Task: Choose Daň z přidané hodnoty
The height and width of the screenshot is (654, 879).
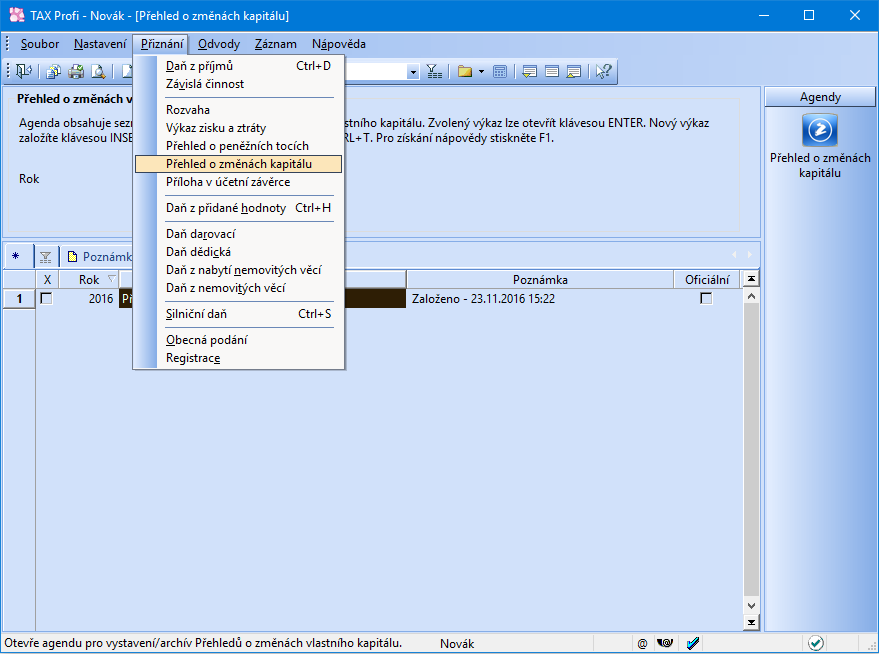Action: pyautogui.click(x=239, y=208)
